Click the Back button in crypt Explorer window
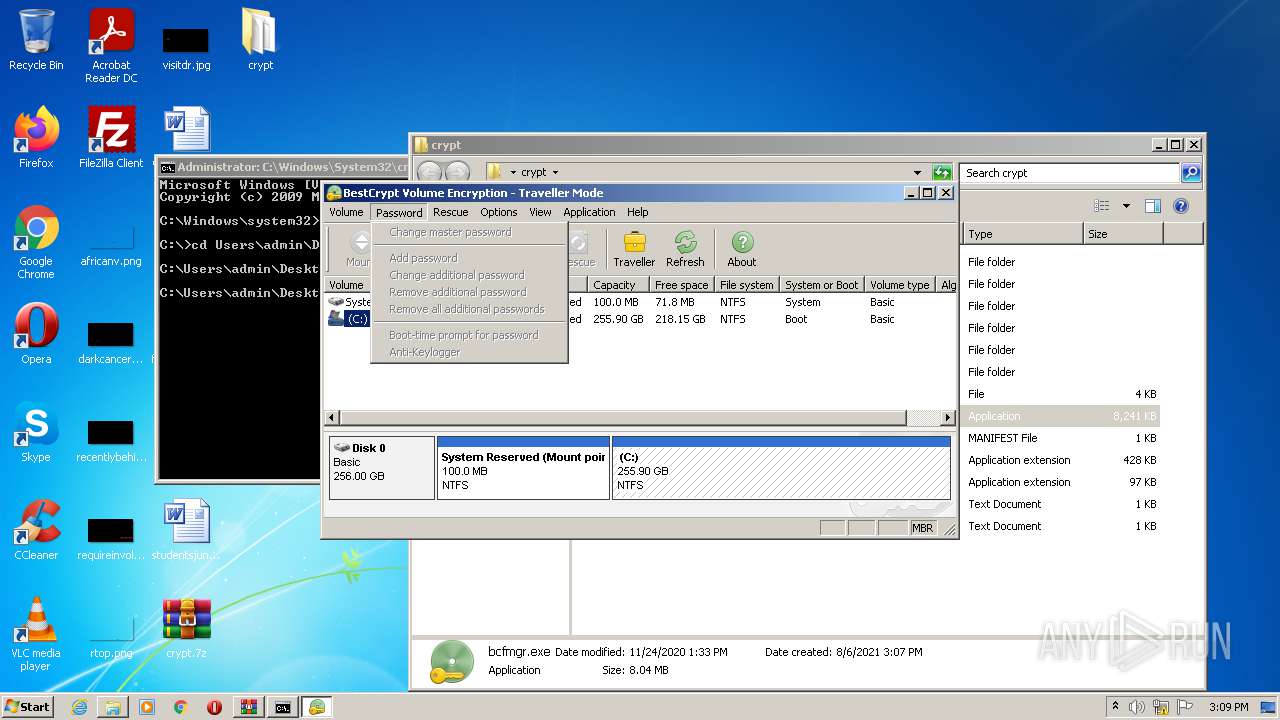1280x720 pixels. [428, 172]
